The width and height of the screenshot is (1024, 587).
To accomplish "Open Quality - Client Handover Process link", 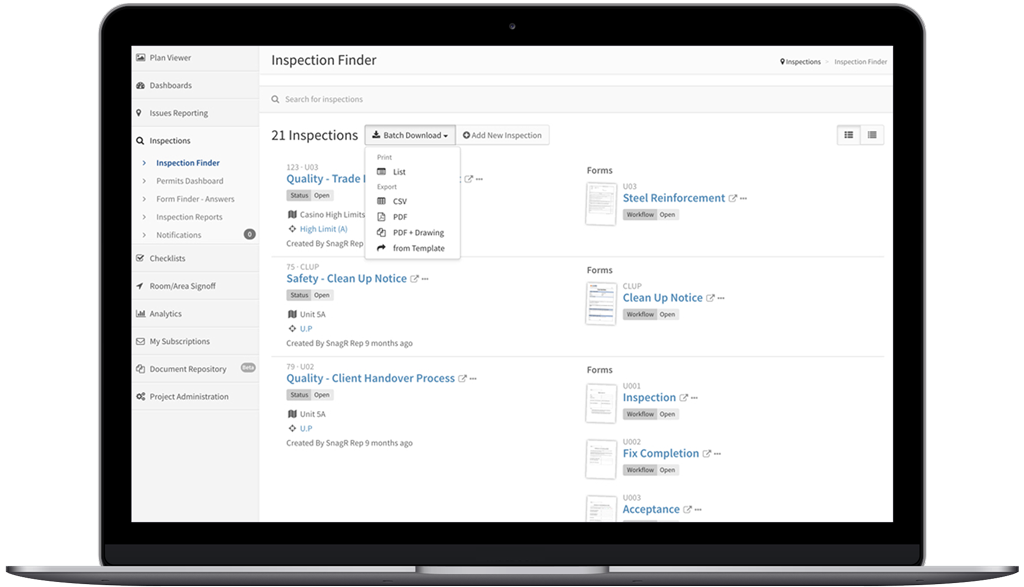I will [370, 379].
